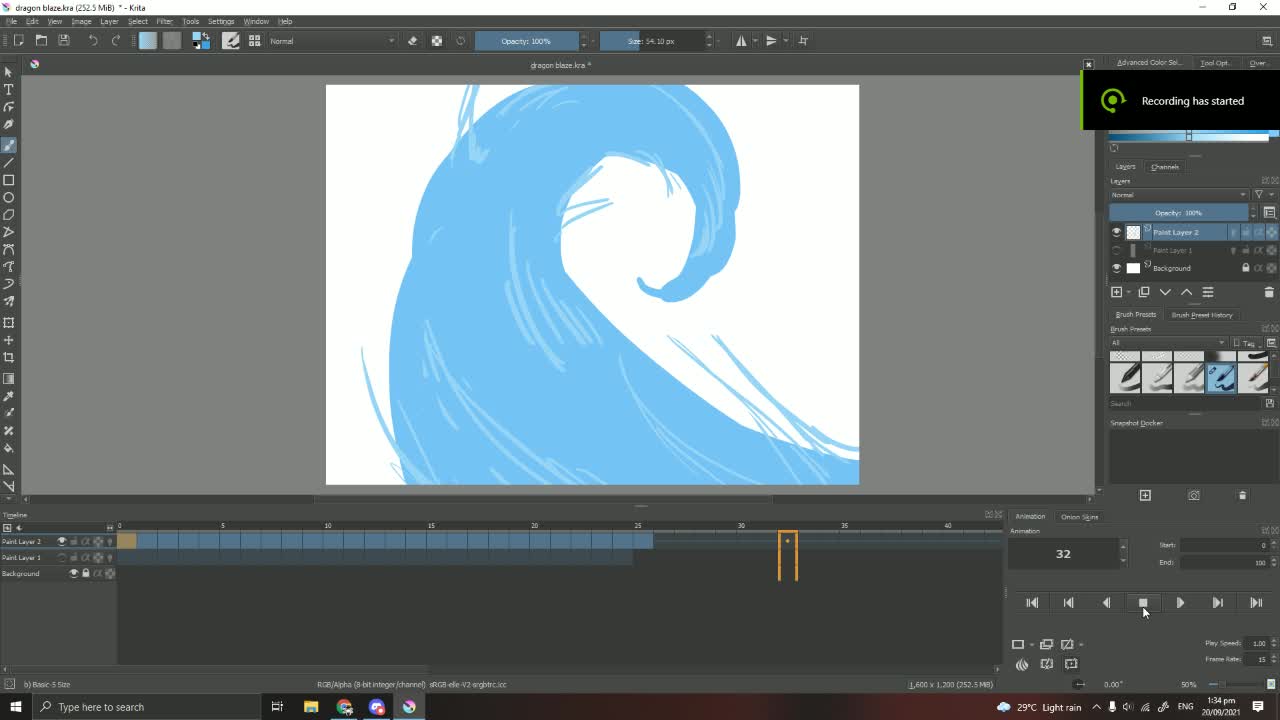Toggle vertical mirror tool
Viewport: 1280px width, 720px height.
[x=772, y=41]
